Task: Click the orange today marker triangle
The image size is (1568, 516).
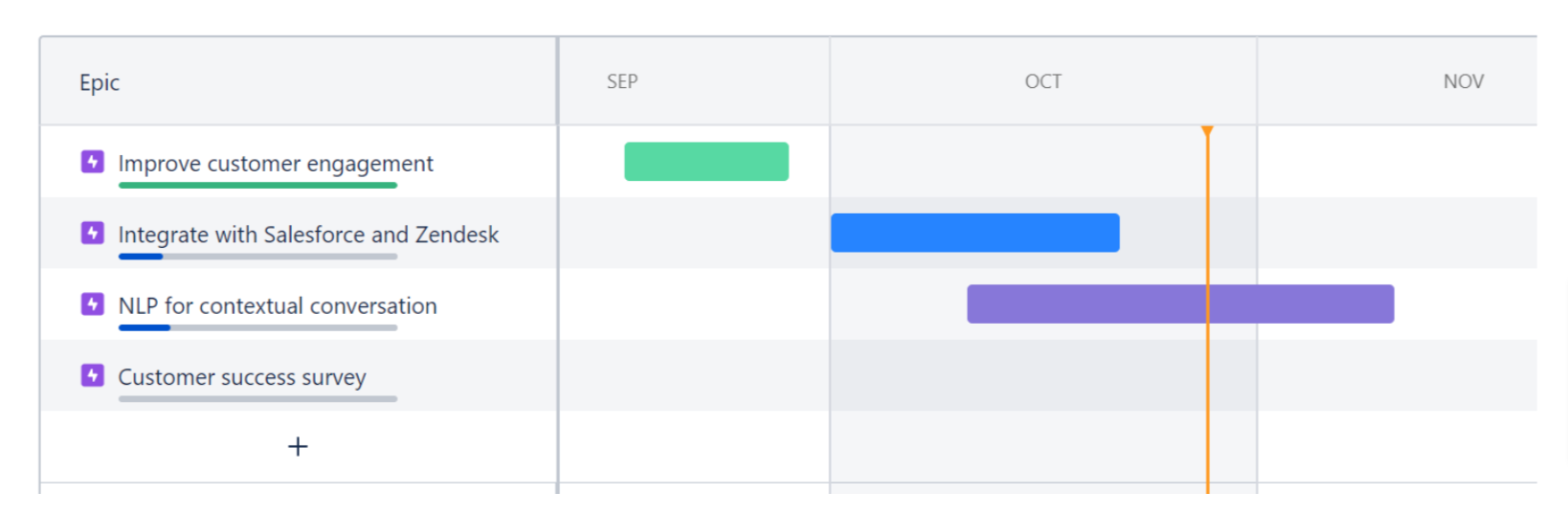Action: 1207,130
